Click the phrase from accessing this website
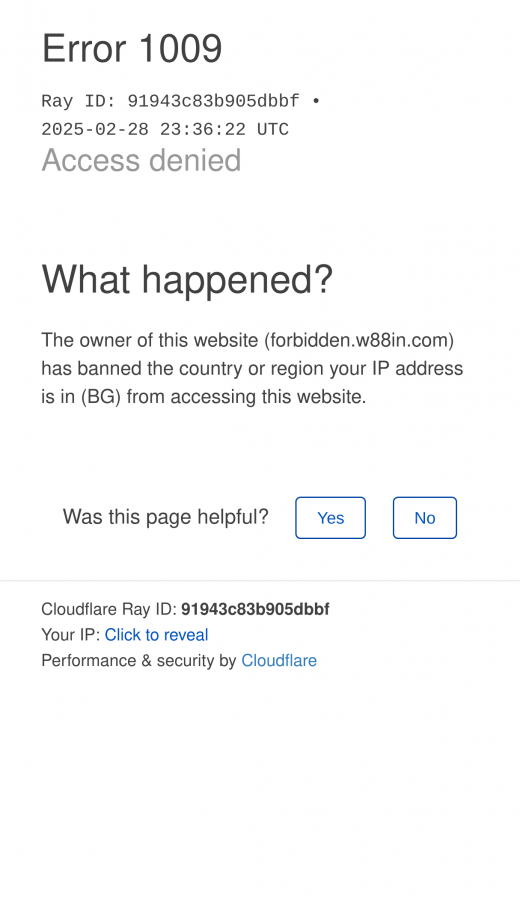The width and height of the screenshot is (520, 924). [x=246, y=397]
